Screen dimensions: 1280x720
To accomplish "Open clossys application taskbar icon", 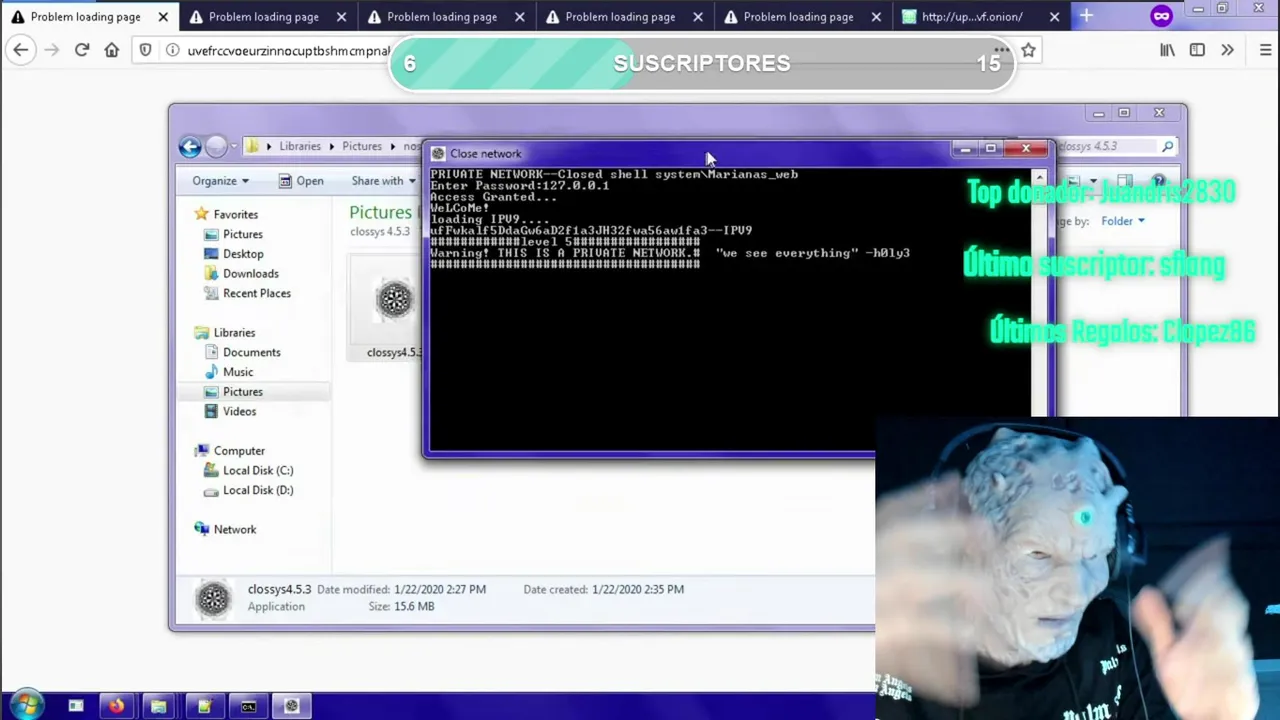I will 291,707.
